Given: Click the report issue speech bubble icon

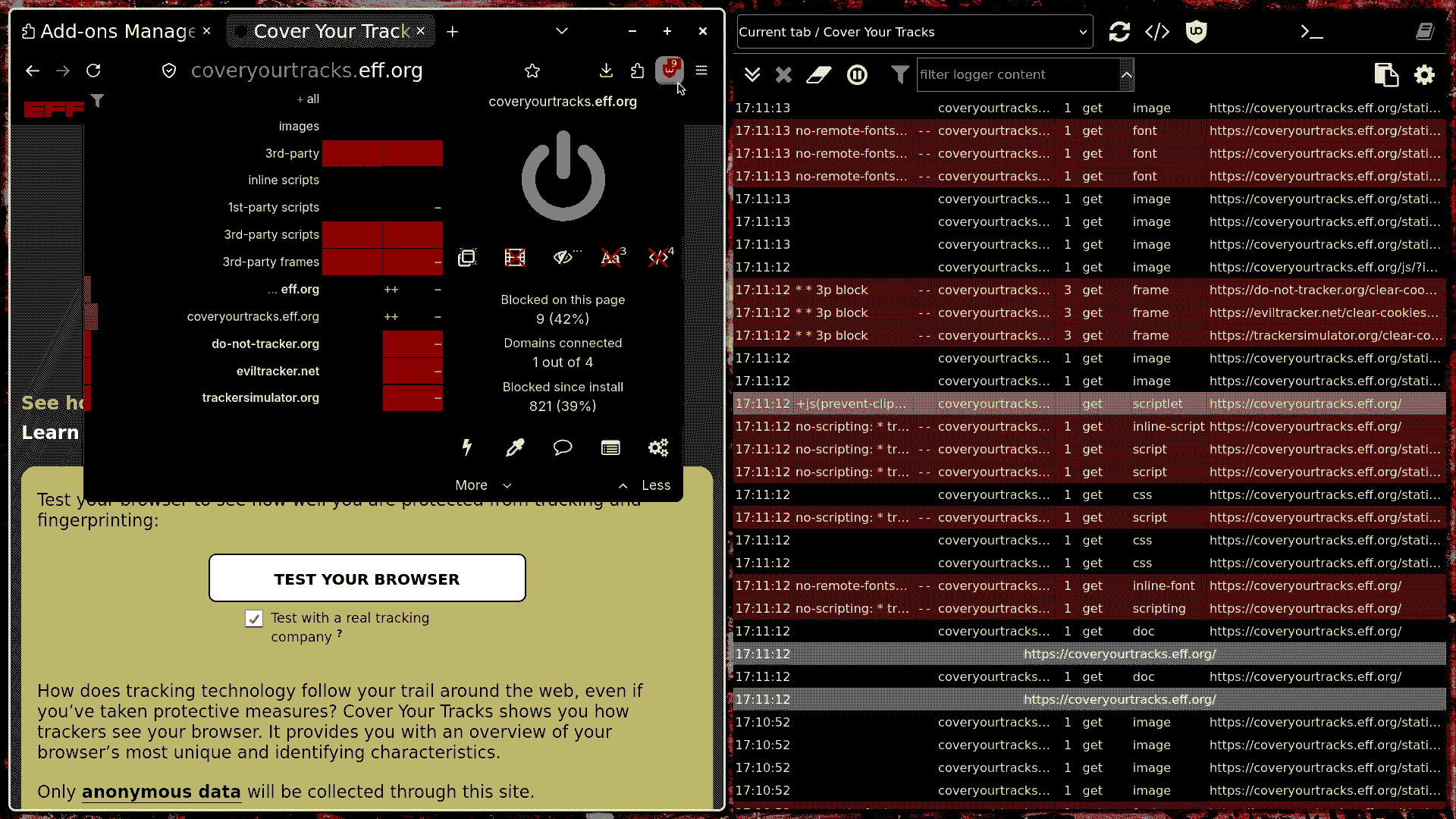Looking at the screenshot, I should 563,447.
